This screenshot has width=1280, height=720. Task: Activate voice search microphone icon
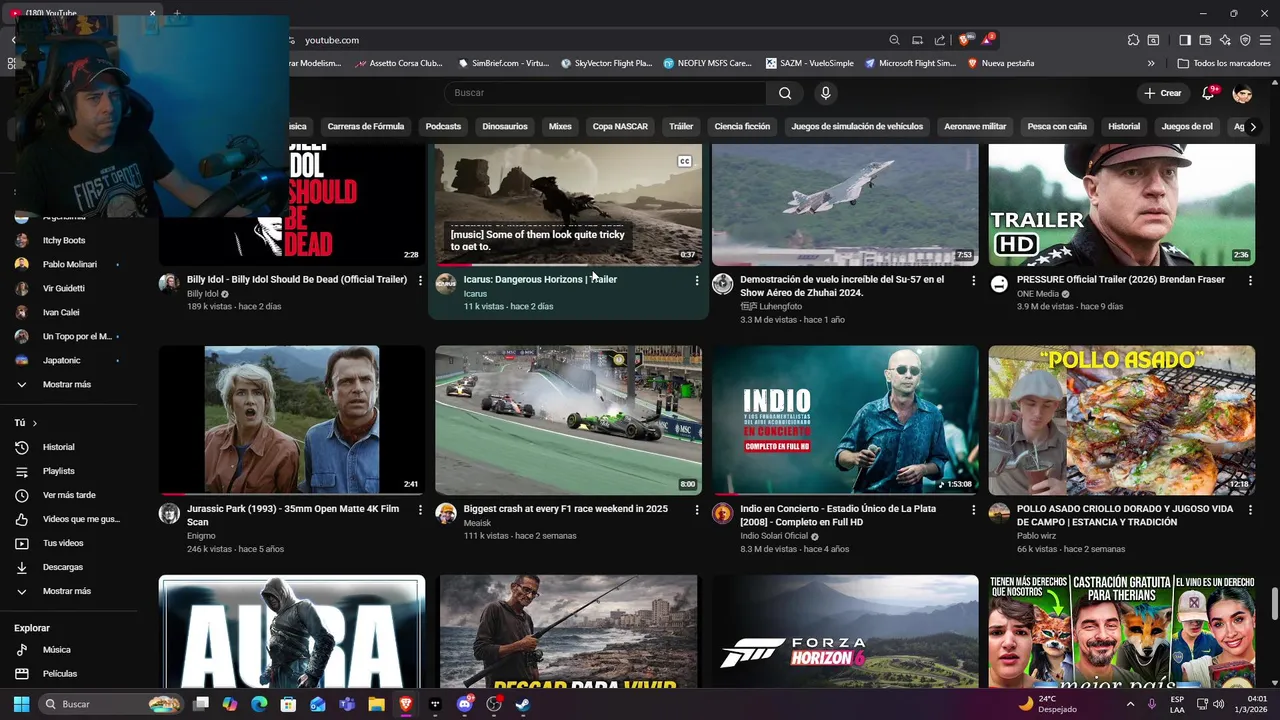coord(825,93)
